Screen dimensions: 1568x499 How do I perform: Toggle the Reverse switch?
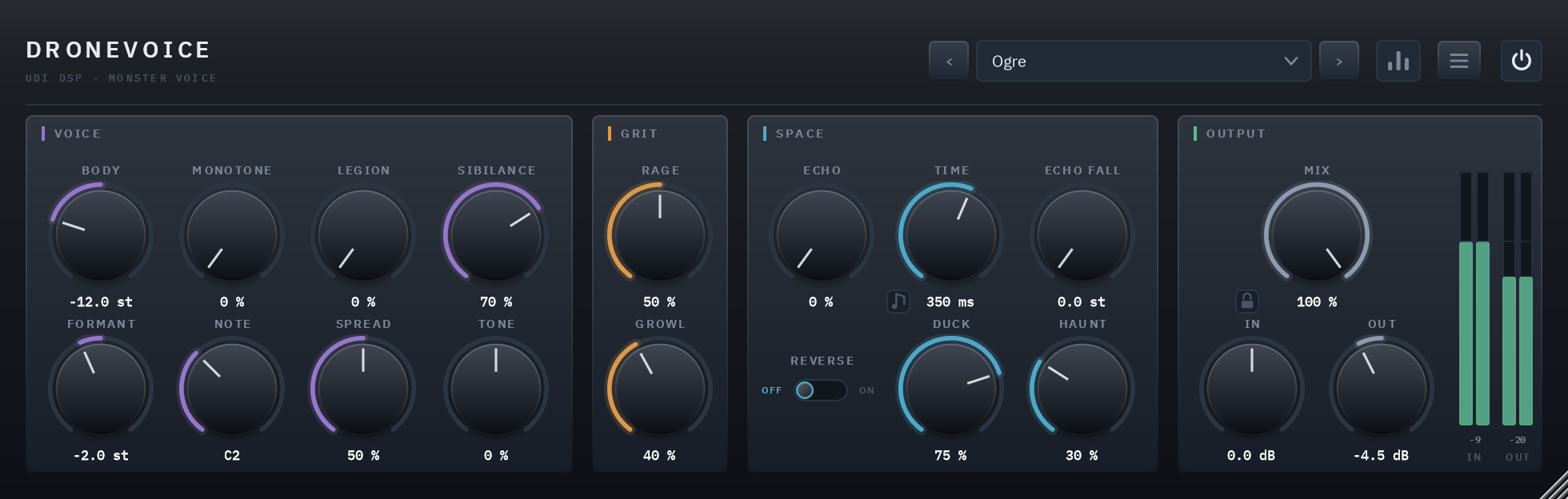point(821,389)
